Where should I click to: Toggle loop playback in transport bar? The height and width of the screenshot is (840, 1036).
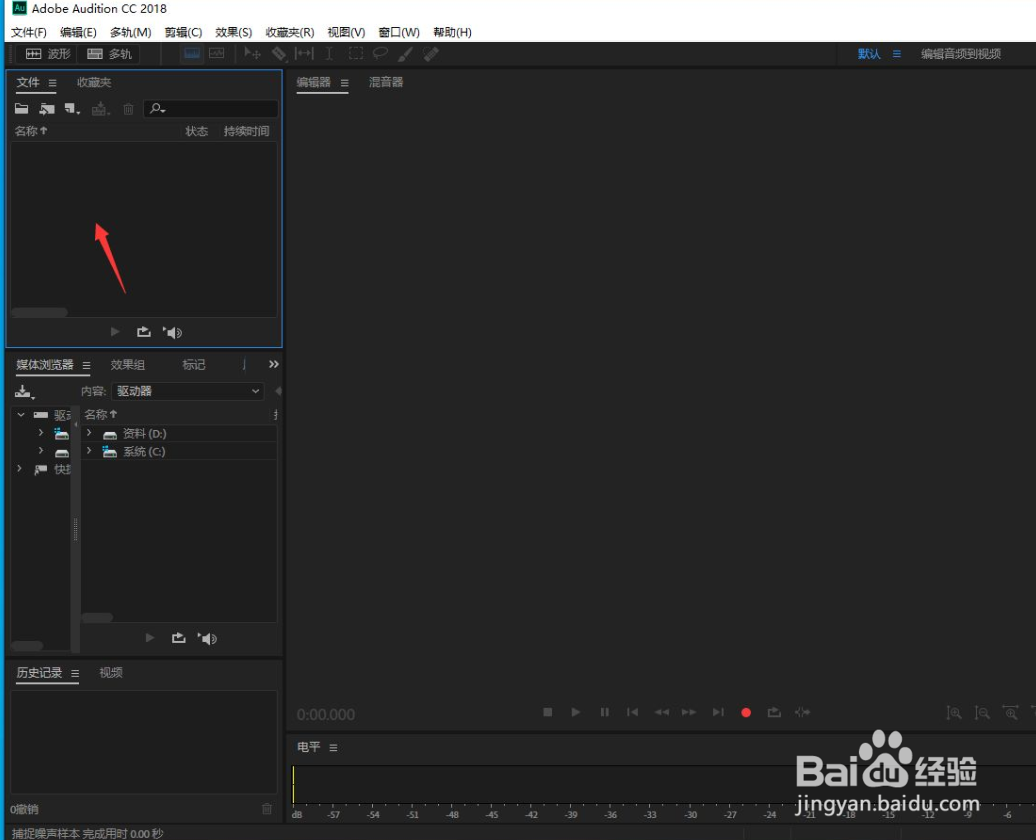[x=774, y=712]
